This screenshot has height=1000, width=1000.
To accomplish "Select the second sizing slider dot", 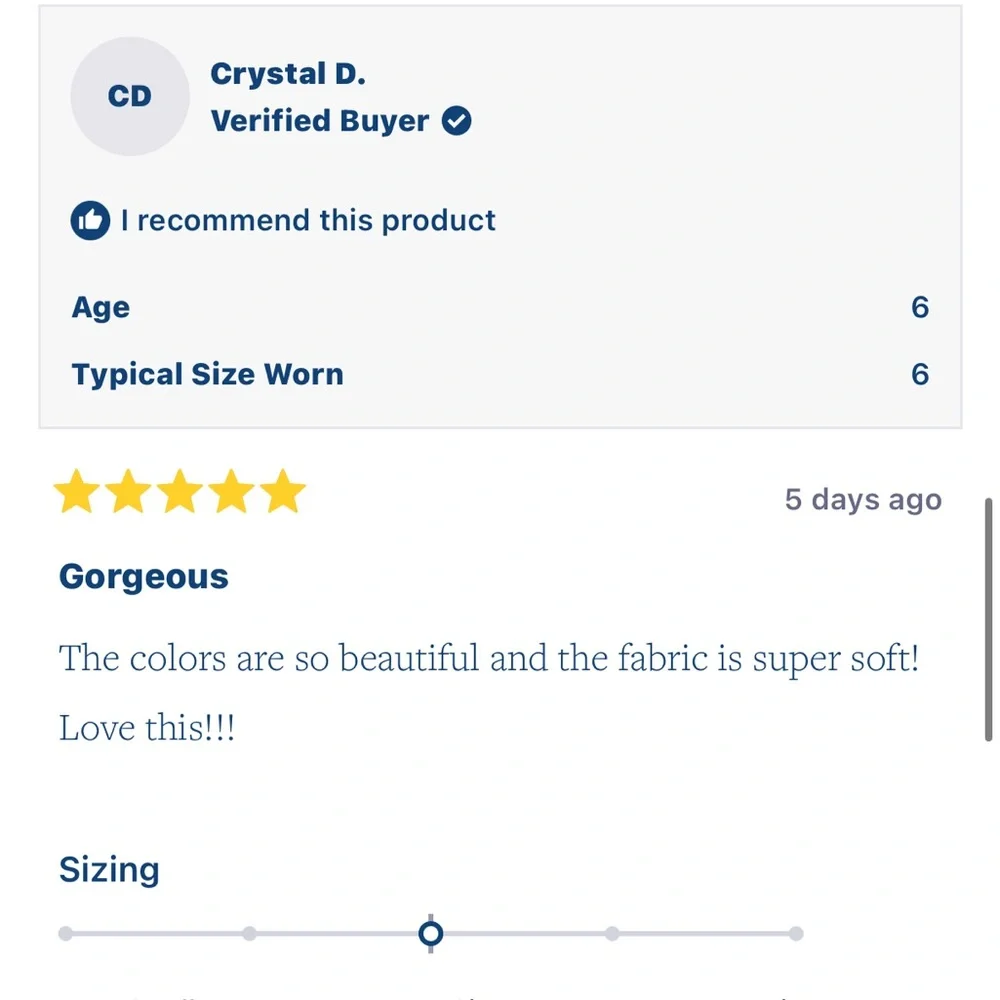I will 249,934.
